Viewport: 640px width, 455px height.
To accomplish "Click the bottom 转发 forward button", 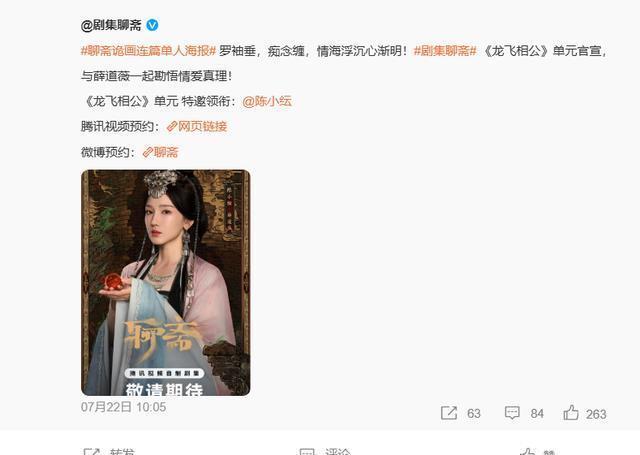I will (x=109, y=451).
